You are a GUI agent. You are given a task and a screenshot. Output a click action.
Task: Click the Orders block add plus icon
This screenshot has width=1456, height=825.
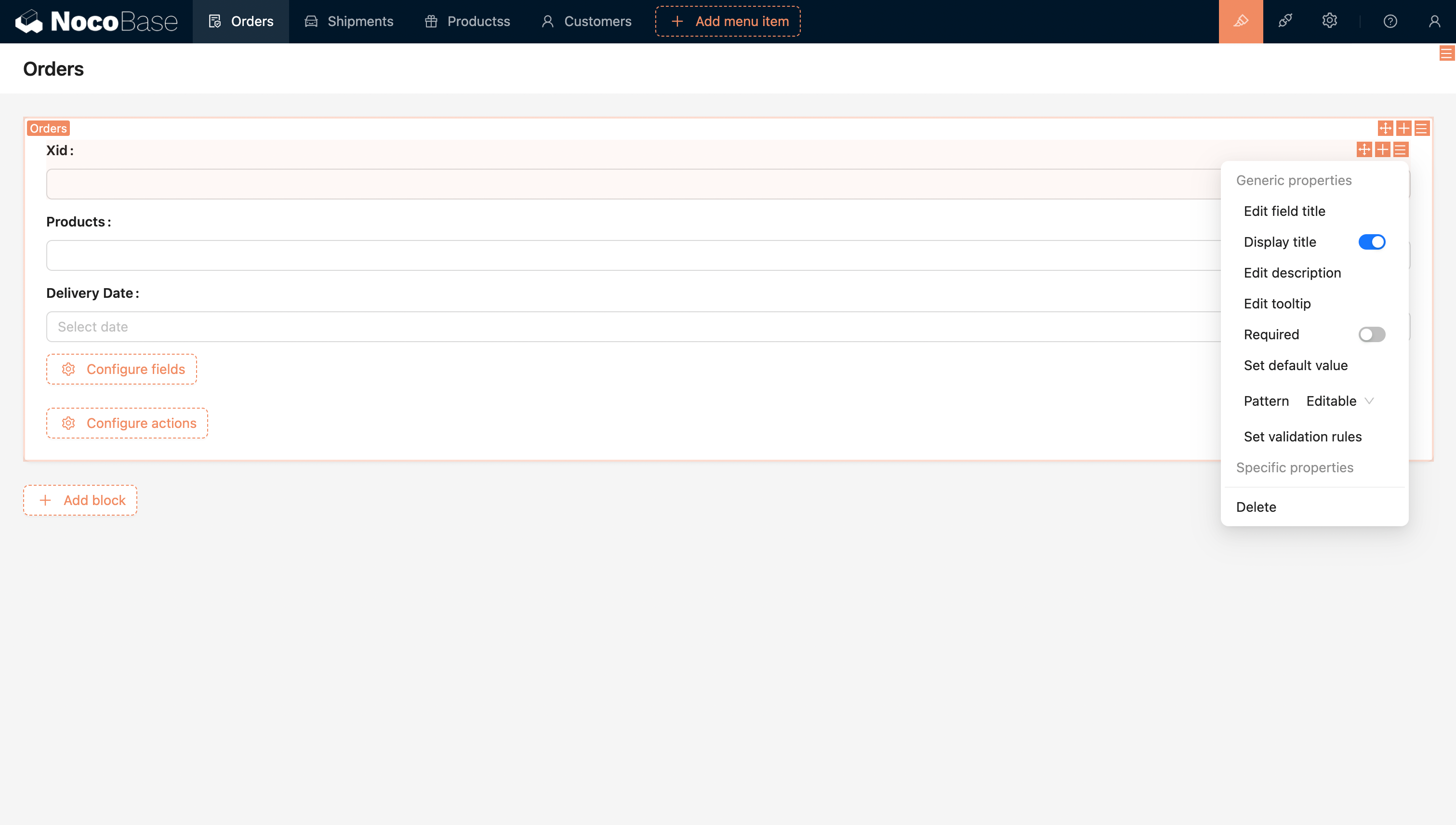tap(1403, 128)
